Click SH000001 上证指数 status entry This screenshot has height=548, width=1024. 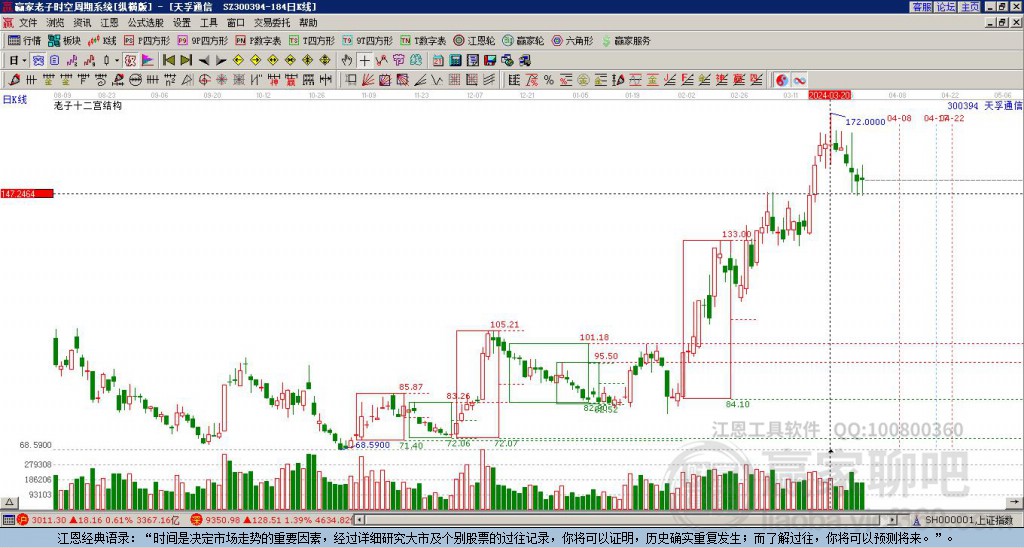pyautogui.click(x=969, y=520)
